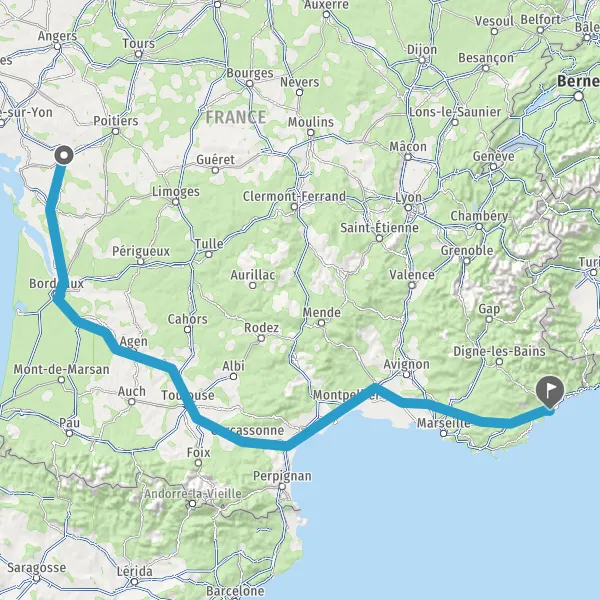Click the Perpignan city dot
600x600 pixels.
click(x=282, y=486)
